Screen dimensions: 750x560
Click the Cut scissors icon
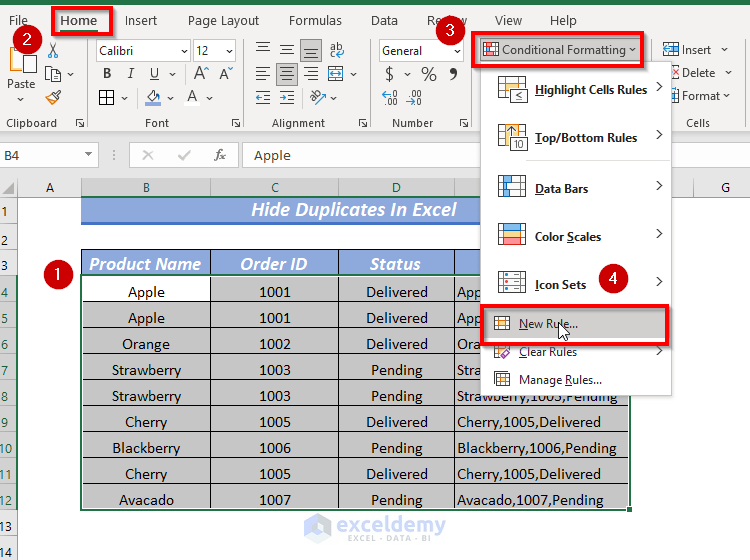53,50
